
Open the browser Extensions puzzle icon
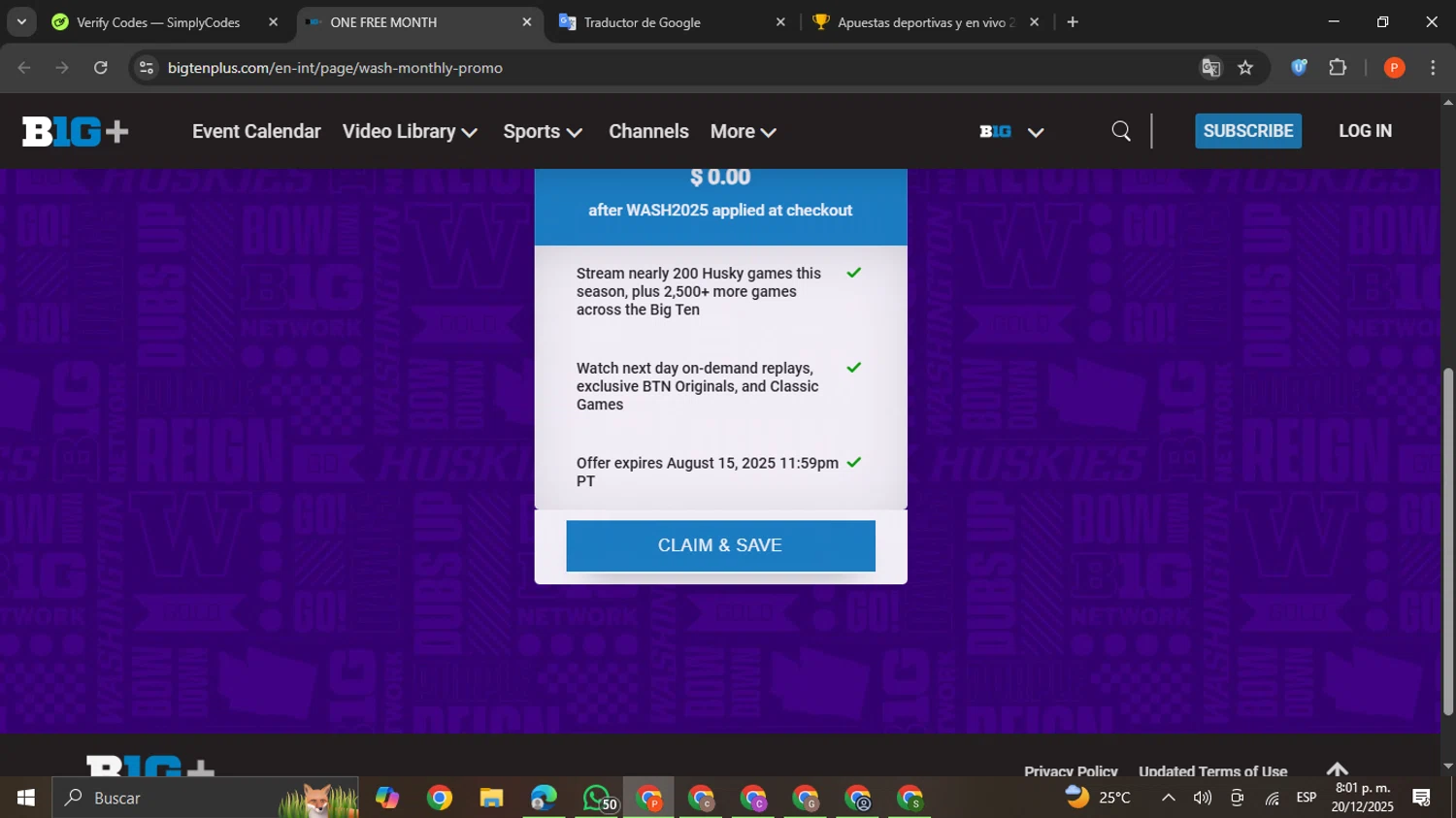point(1338,68)
